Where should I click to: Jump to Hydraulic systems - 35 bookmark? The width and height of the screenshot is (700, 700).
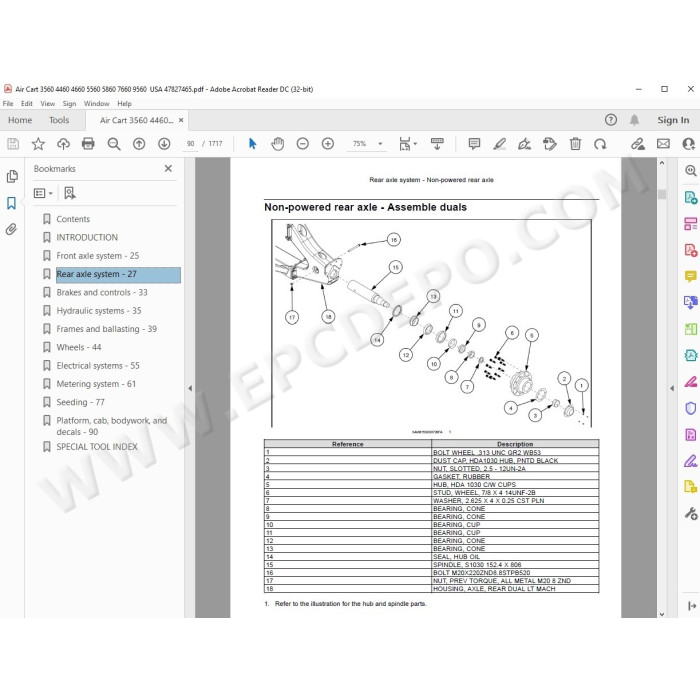click(99, 311)
